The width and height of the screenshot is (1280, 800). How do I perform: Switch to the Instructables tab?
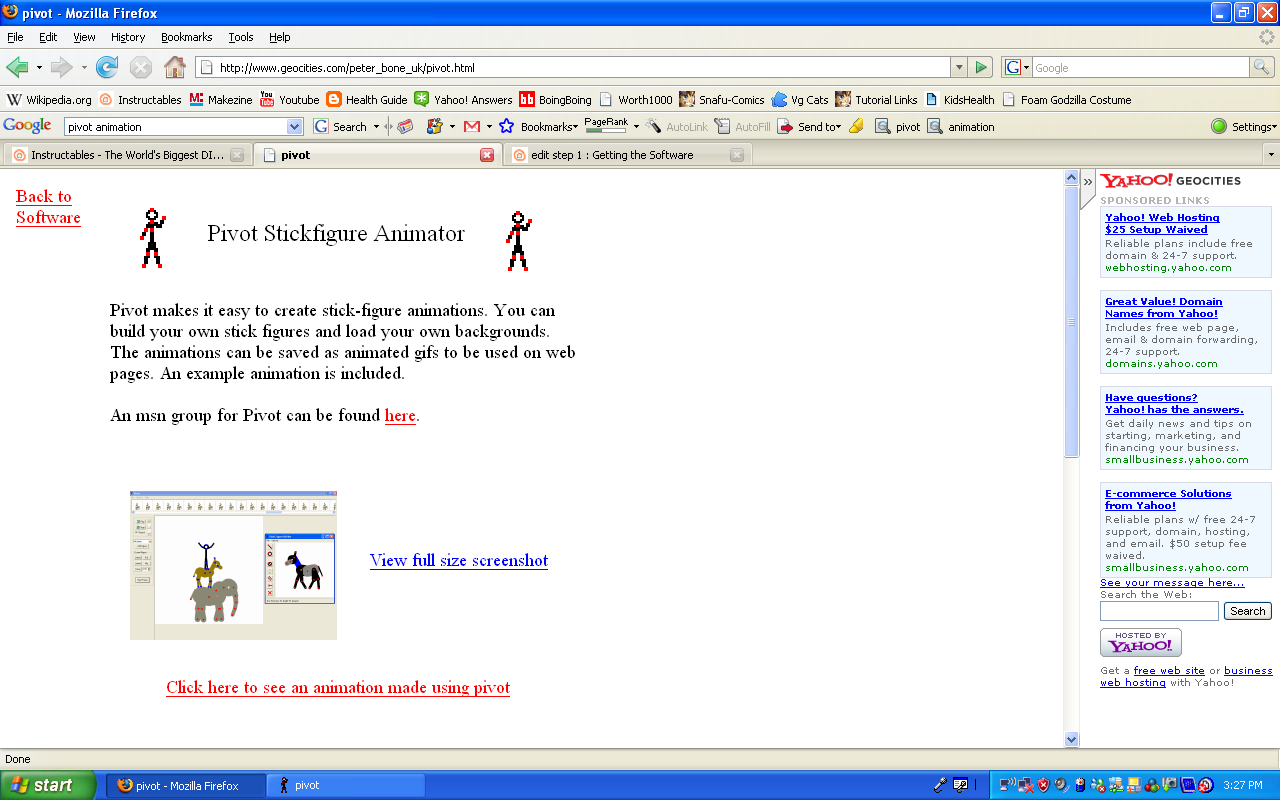pyautogui.click(x=126, y=155)
